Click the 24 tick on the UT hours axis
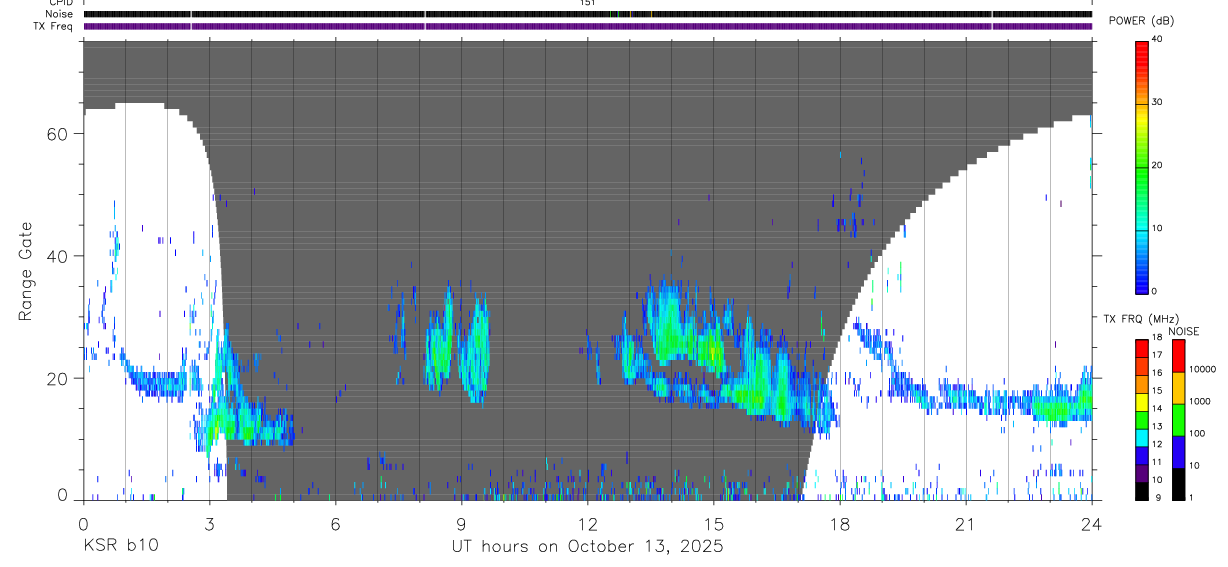Viewport: 1228px width, 567px height. [x=1091, y=524]
